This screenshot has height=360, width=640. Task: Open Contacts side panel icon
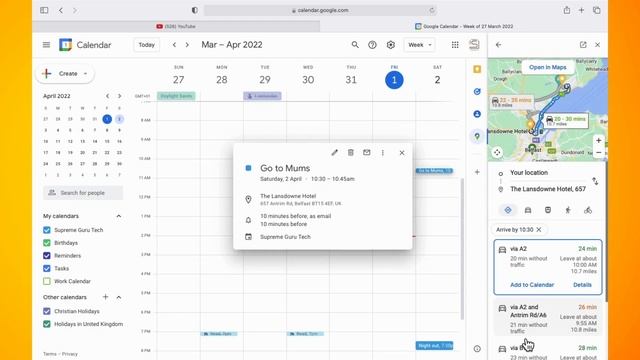click(x=477, y=114)
